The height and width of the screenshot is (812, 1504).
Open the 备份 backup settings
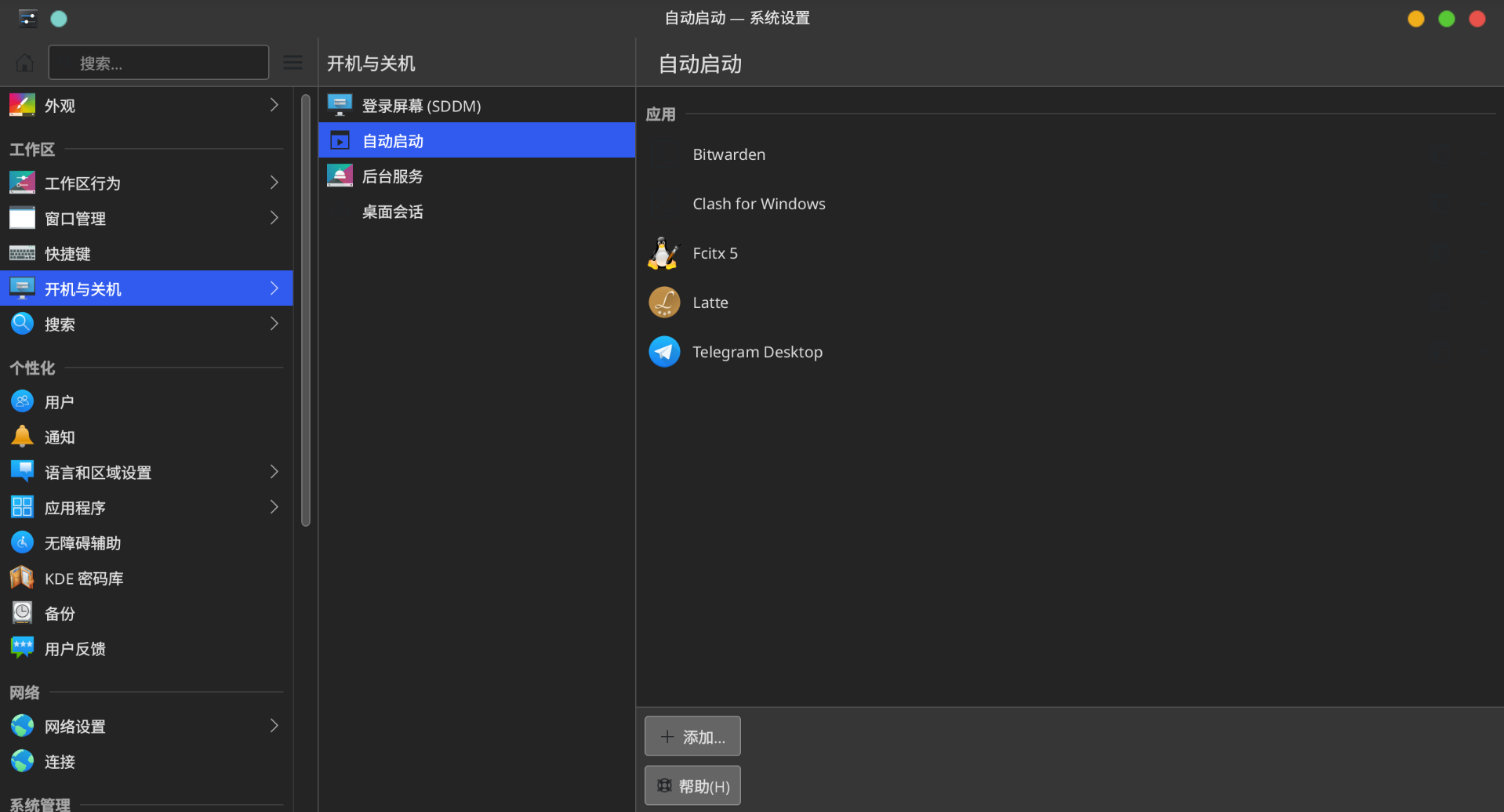point(59,614)
